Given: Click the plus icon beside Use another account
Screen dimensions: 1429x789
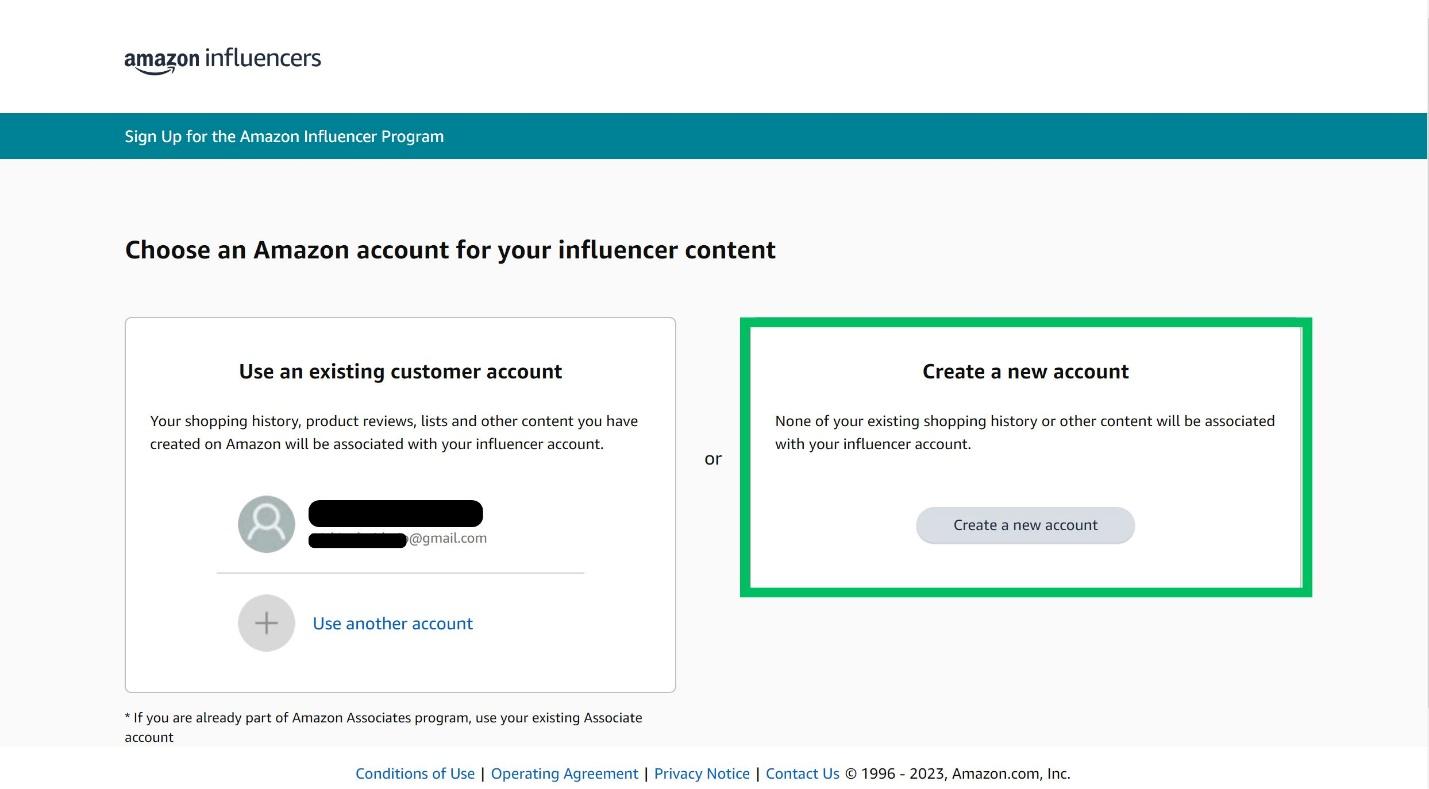Looking at the screenshot, I should [x=266, y=622].
